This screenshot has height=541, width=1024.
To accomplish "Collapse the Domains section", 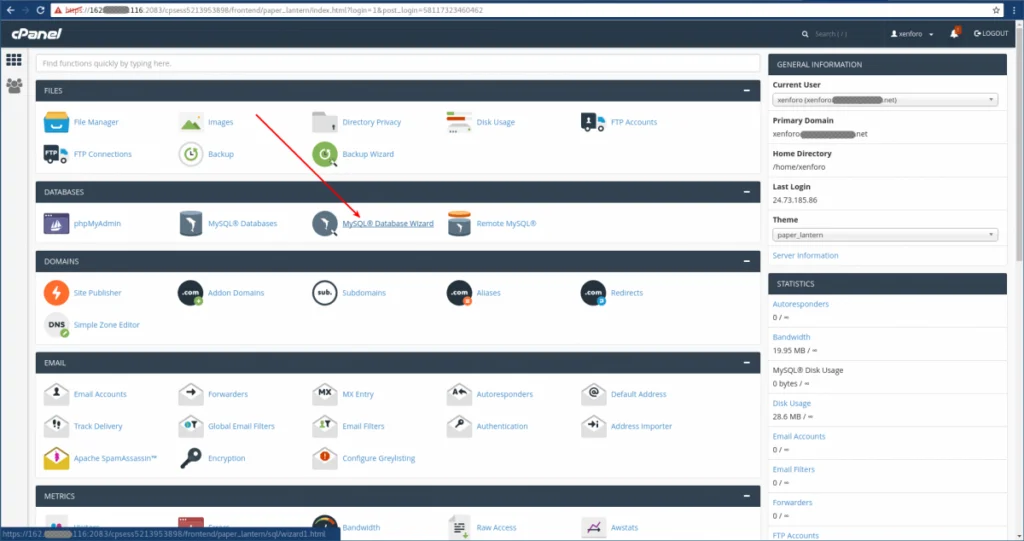I will (746, 261).
